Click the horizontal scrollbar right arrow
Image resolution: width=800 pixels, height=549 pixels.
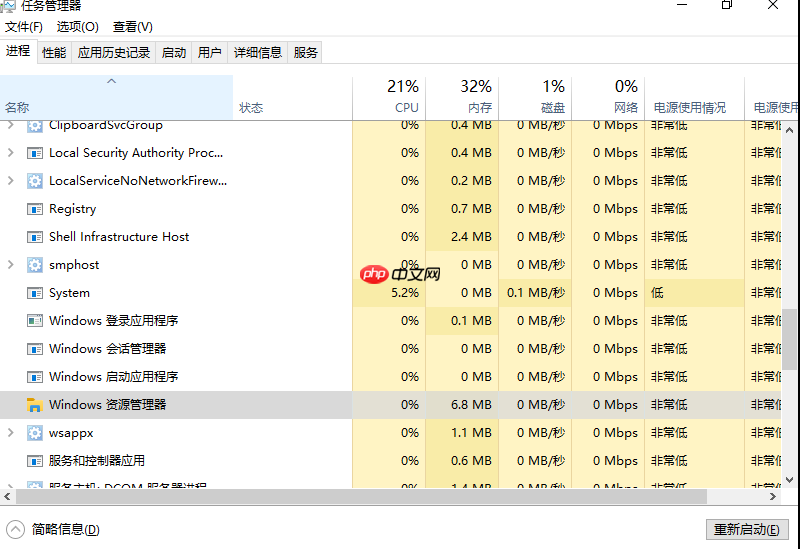coord(773,496)
